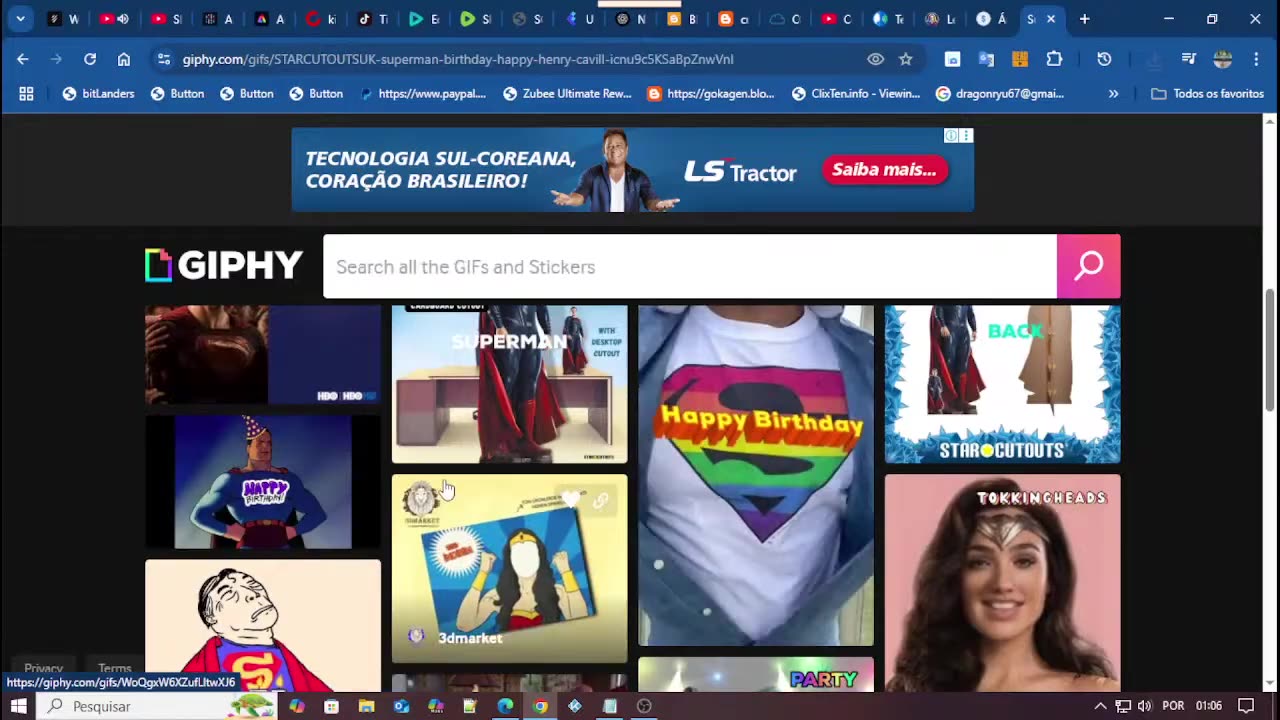Open the Windows Start menu
Image resolution: width=1280 pixels, height=720 pixels.
18,706
